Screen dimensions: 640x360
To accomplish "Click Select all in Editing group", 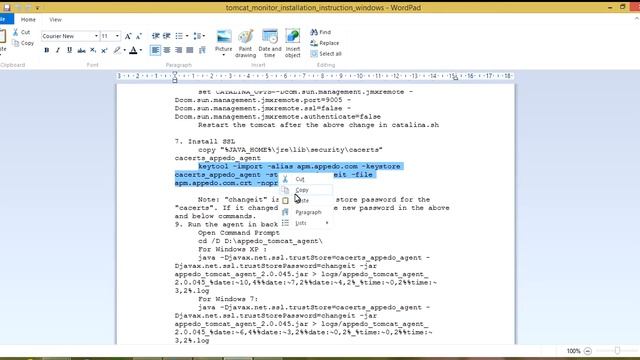I will coord(326,54).
